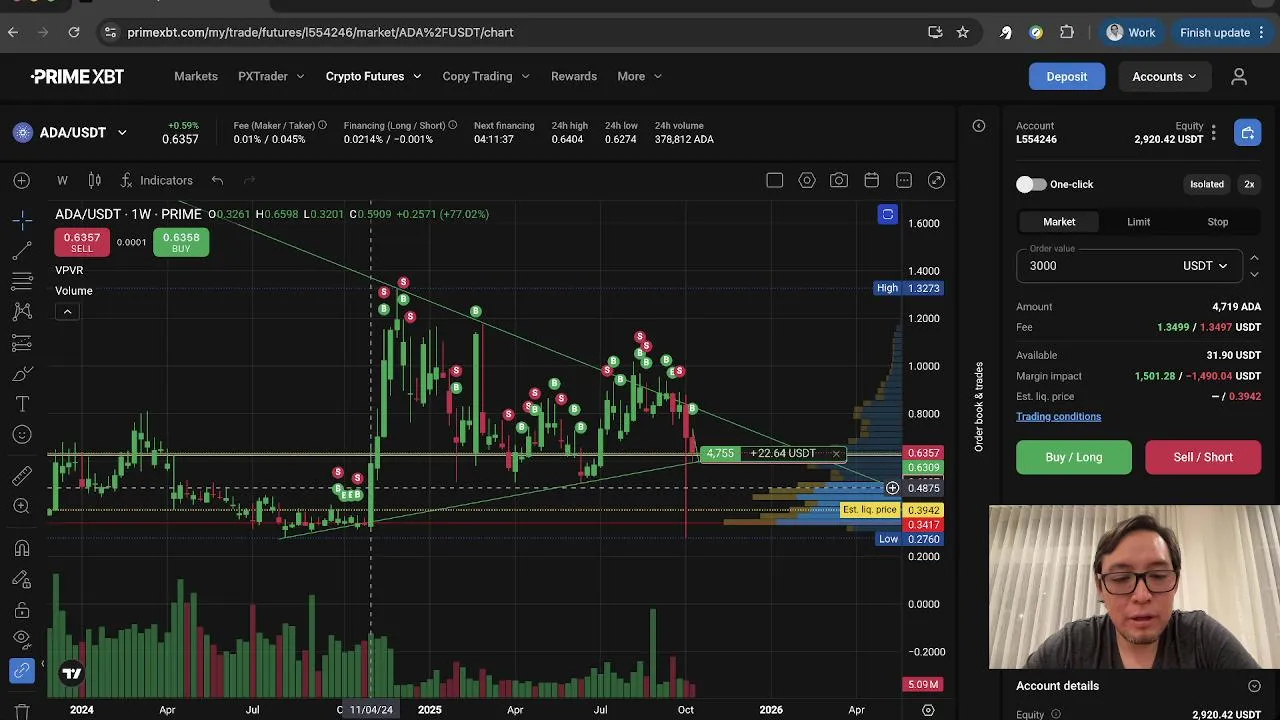Toggle lock all drawings
Image resolution: width=1280 pixels, height=720 pixels.
[22, 610]
